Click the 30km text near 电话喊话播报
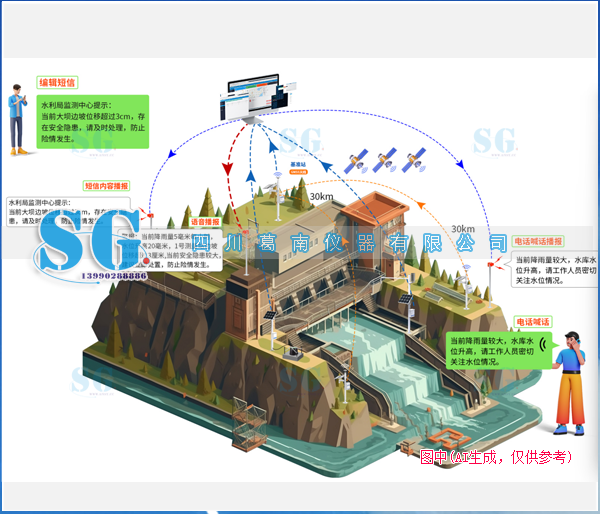Screen dimensions: 600x514 (x=463, y=229)
